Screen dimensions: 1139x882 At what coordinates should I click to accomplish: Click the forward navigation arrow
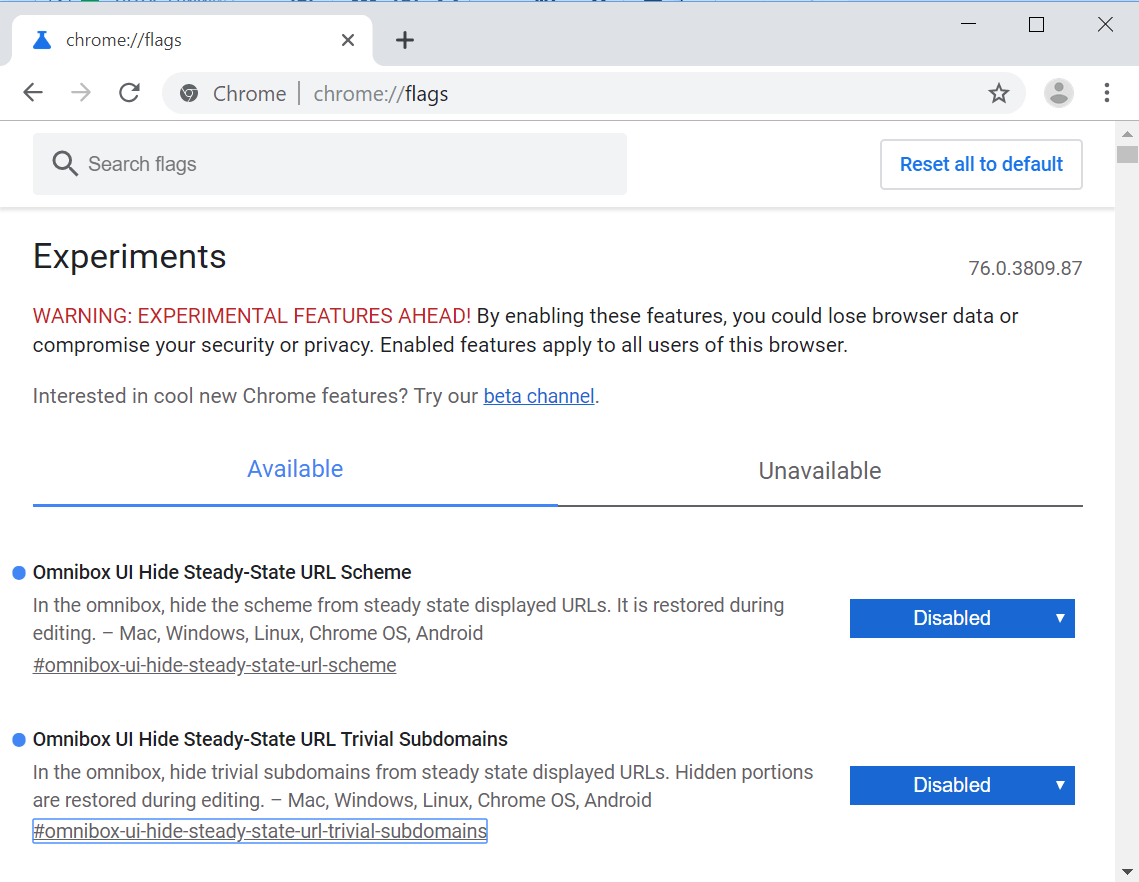coord(81,93)
